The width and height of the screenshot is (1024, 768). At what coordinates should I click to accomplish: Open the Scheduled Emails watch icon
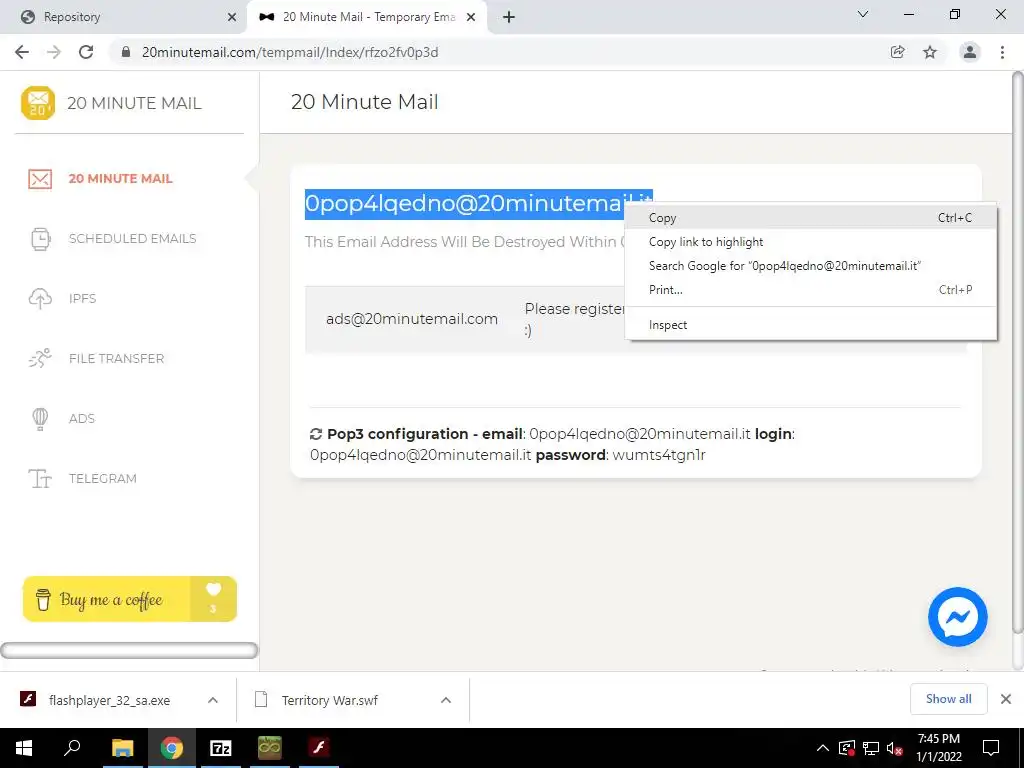pos(40,239)
